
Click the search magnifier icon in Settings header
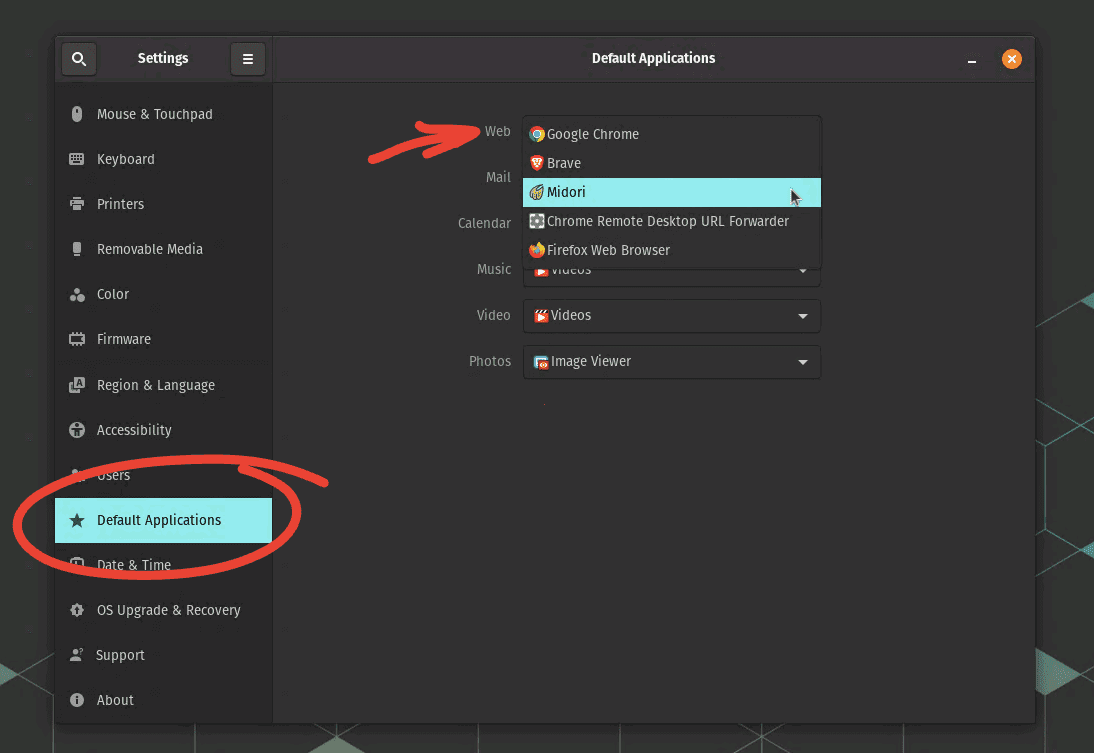click(79, 58)
